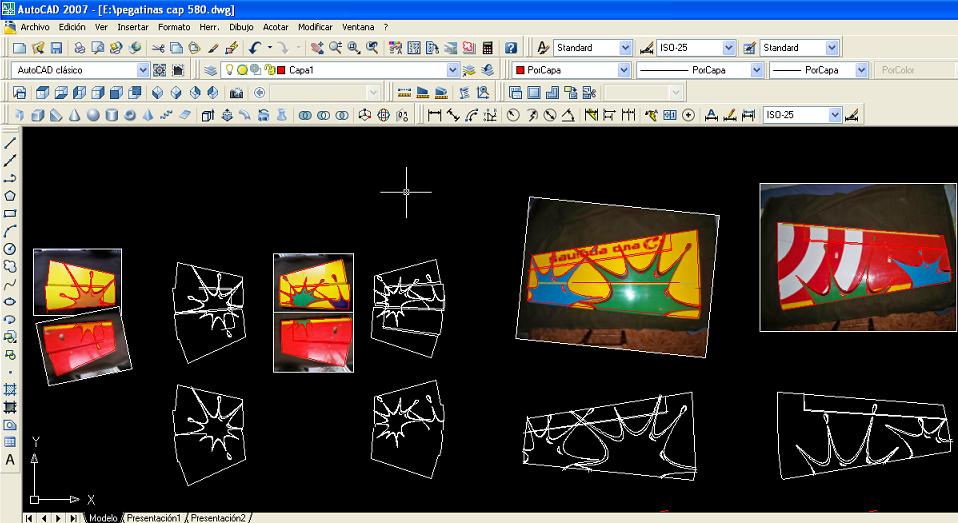The height and width of the screenshot is (523, 958).
Task: Expand the Capa1 layer dropdown
Action: point(451,71)
